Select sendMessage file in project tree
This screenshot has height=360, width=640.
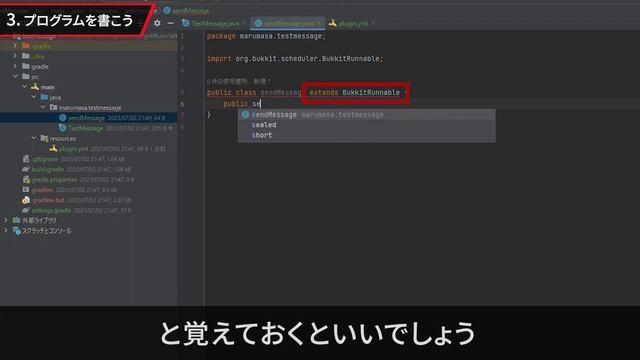coord(86,118)
